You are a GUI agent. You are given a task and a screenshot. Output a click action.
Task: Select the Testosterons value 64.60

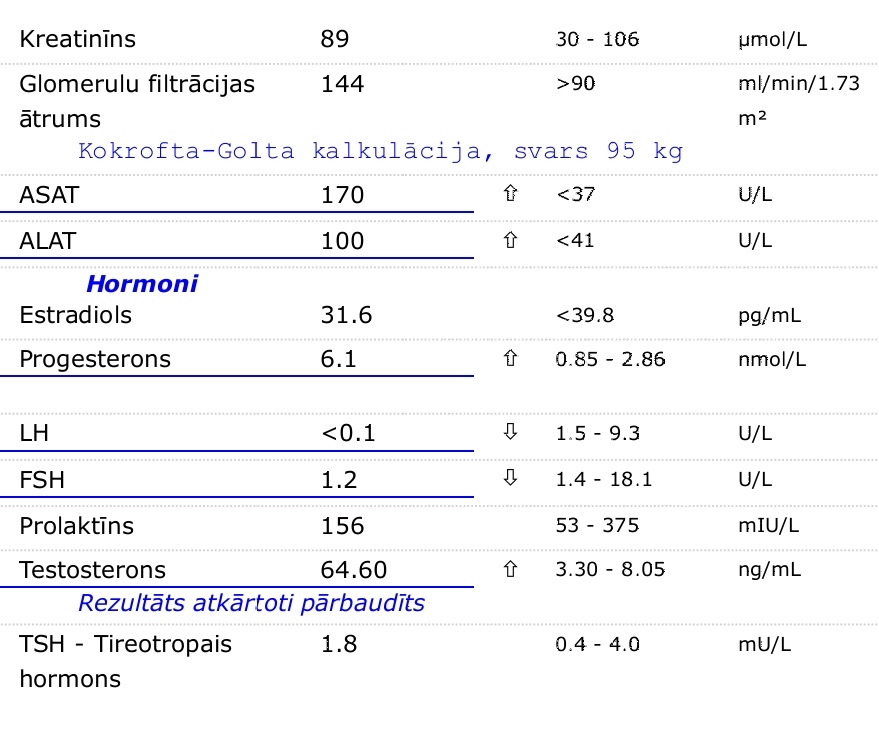[354, 570]
